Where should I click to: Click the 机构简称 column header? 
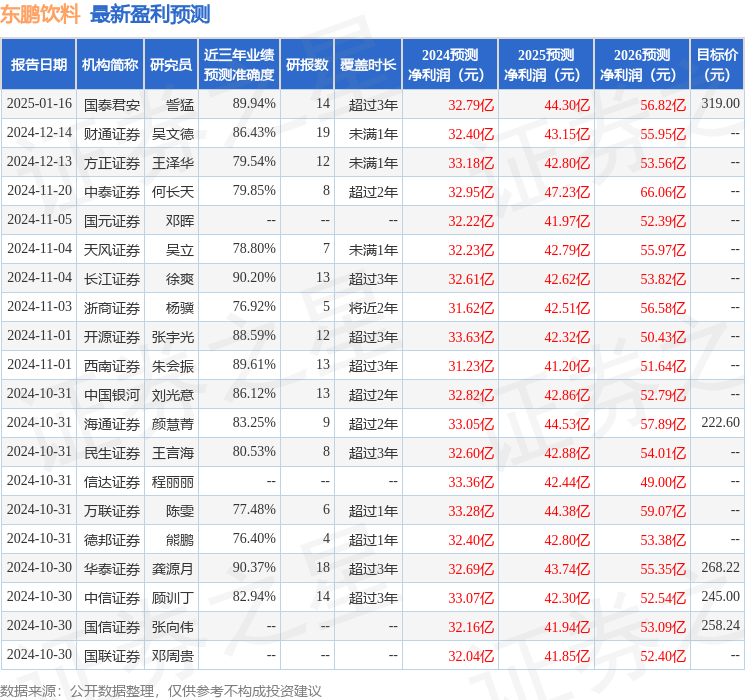[x=110, y=65]
